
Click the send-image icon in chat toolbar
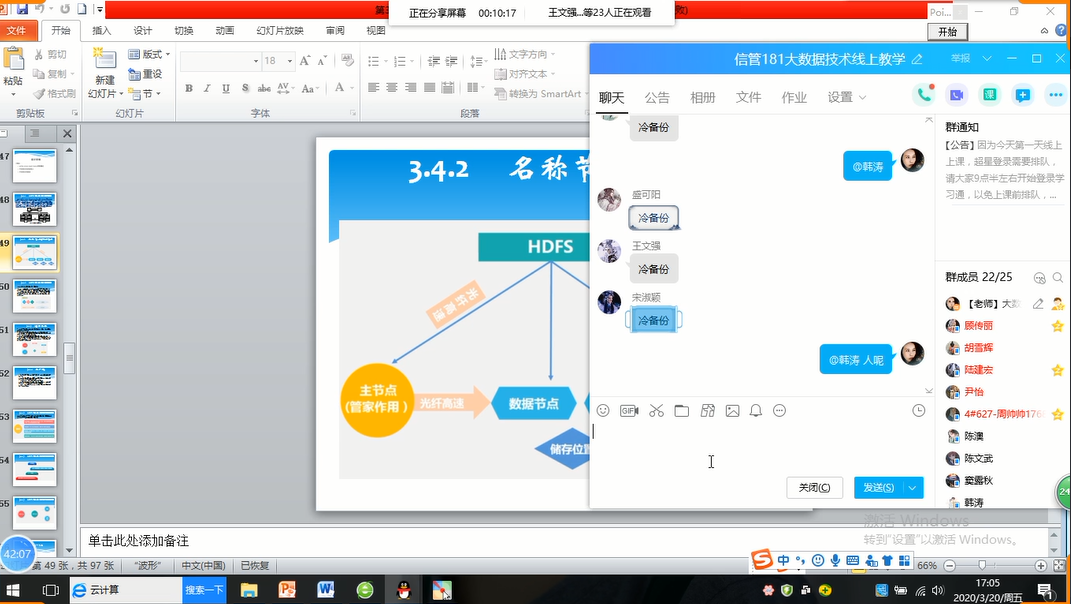click(x=733, y=411)
